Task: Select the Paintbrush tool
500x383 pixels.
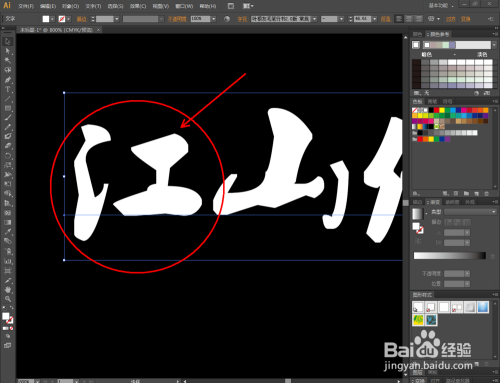Action: point(8,117)
